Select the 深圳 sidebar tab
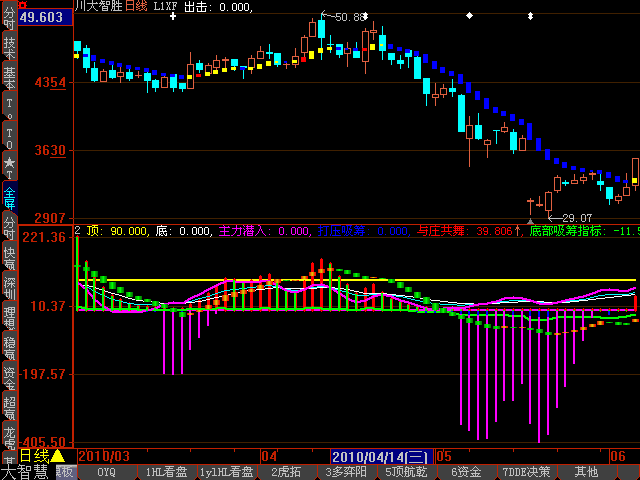Screen dimensions: 640x480 pyautogui.click(x=9, y=288)
